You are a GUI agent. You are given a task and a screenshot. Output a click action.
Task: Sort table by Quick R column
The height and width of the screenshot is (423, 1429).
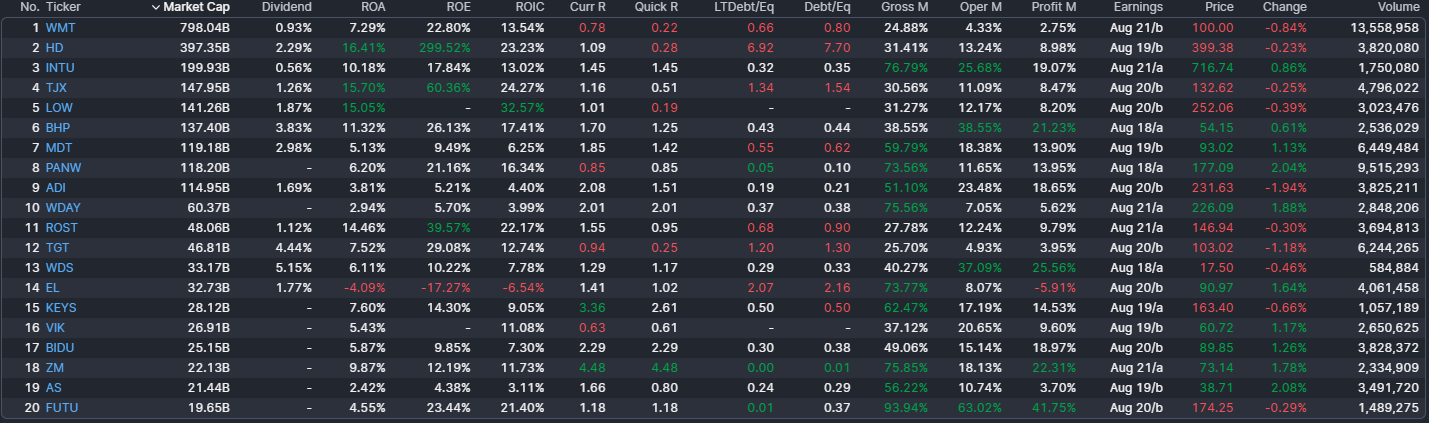click(656, 7)
